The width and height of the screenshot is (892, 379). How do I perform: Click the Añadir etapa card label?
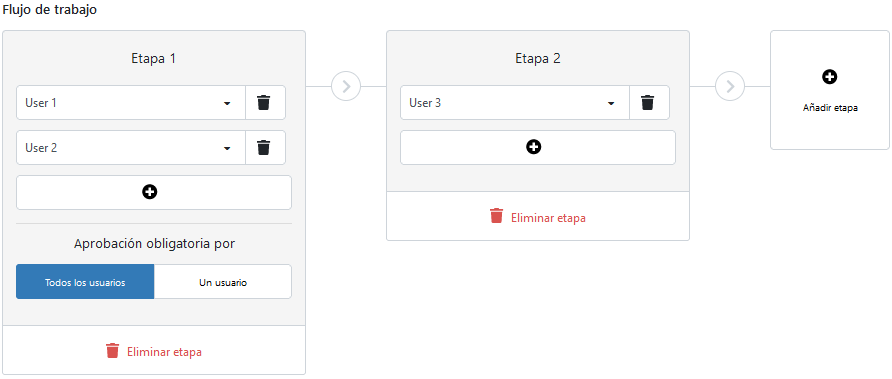(830, 108)
